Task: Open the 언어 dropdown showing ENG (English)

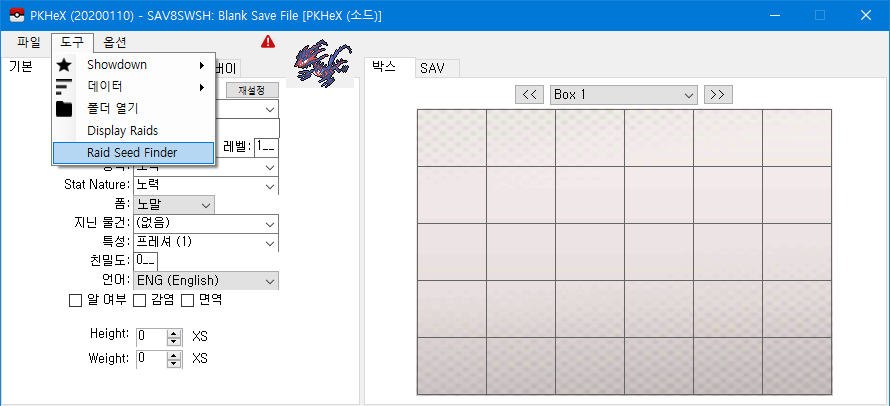Action: [206, 281]
